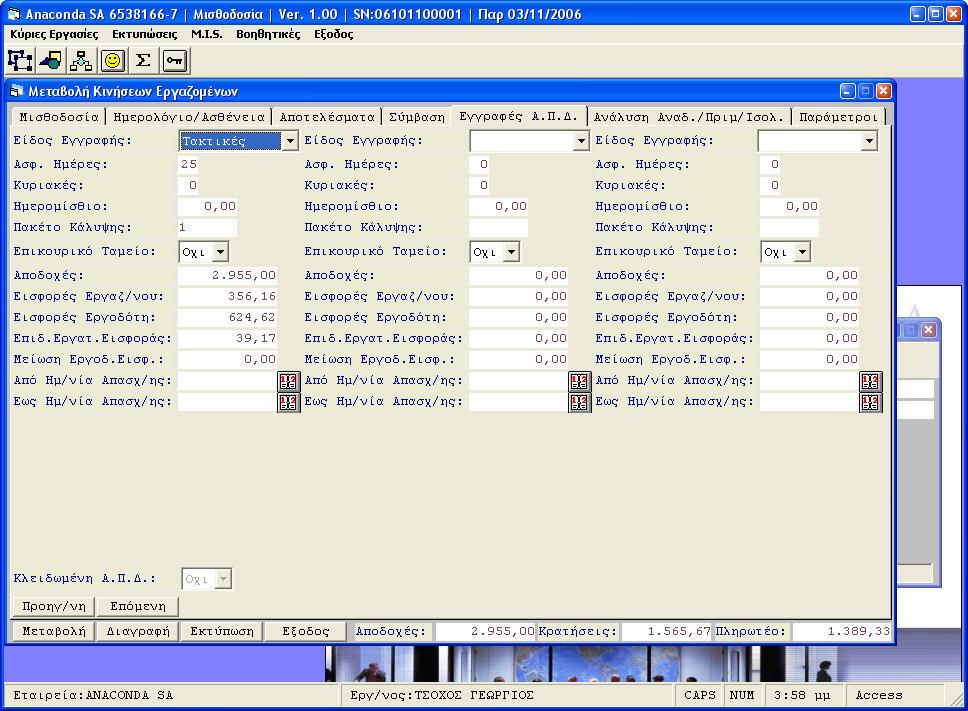968x711 pixels.
Task: Click Κρατήσεις total showing 1.565,67
Action: coord(666,631)
